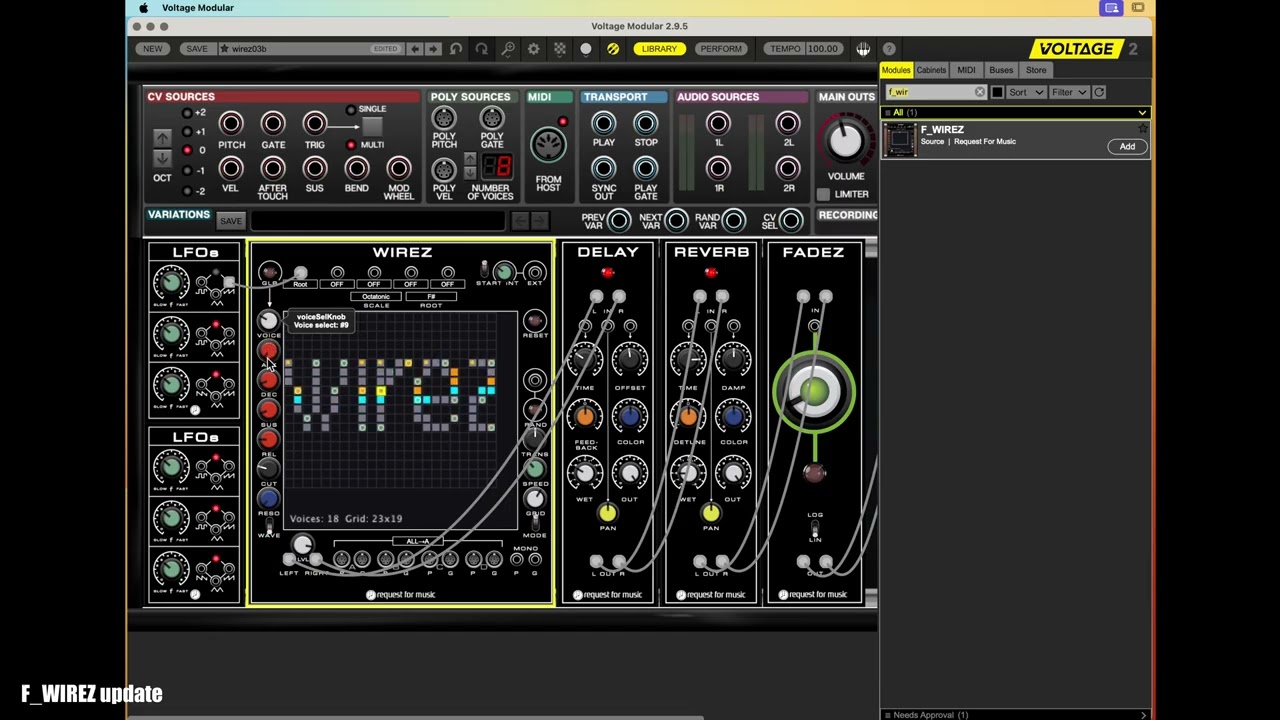1280x720 pixels.
Task: Select octave 0 indicator
Action: [187, 151]
